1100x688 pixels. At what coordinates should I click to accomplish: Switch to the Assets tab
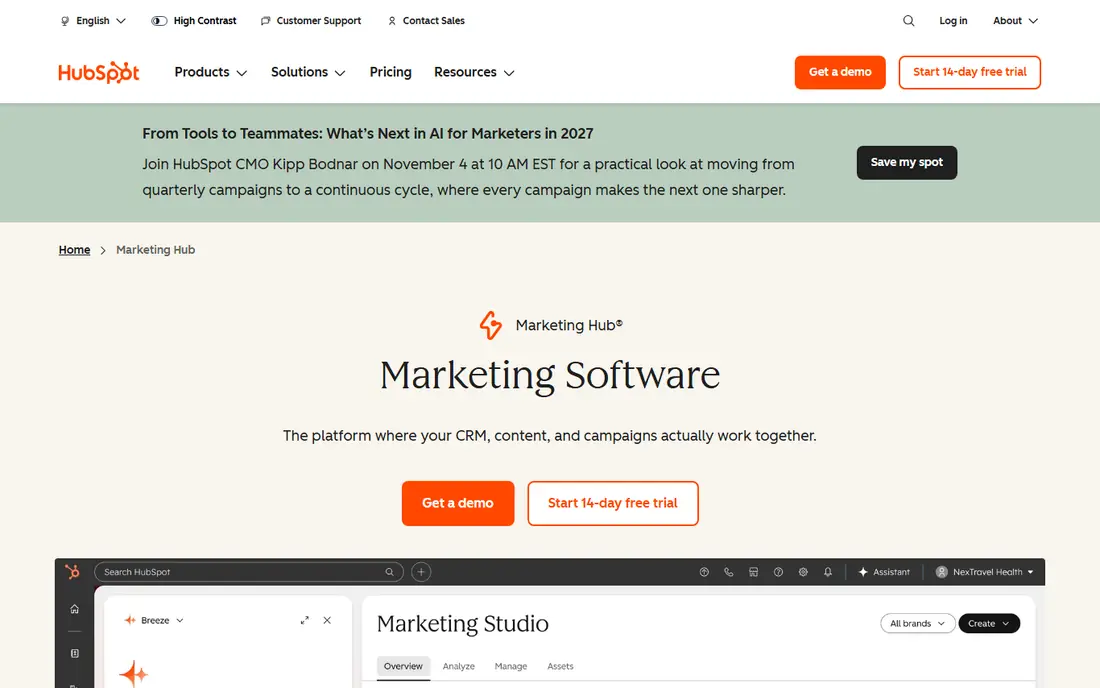pos(561,666)
